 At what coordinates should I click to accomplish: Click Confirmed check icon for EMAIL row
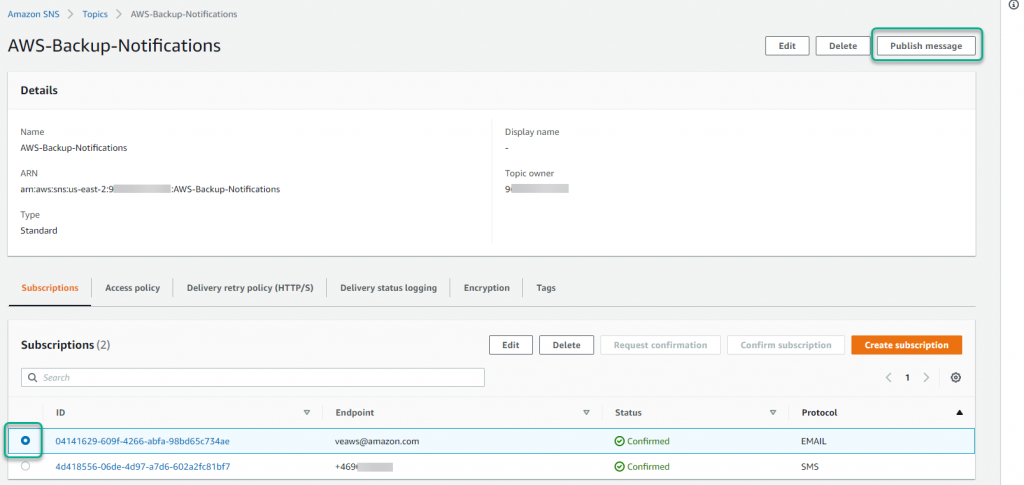(619, 441)
